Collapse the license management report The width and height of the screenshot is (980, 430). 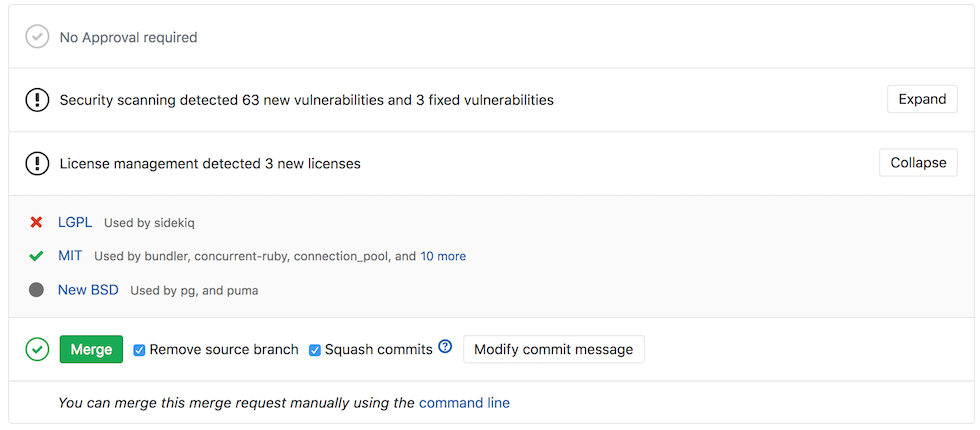[x=918, y=162]
